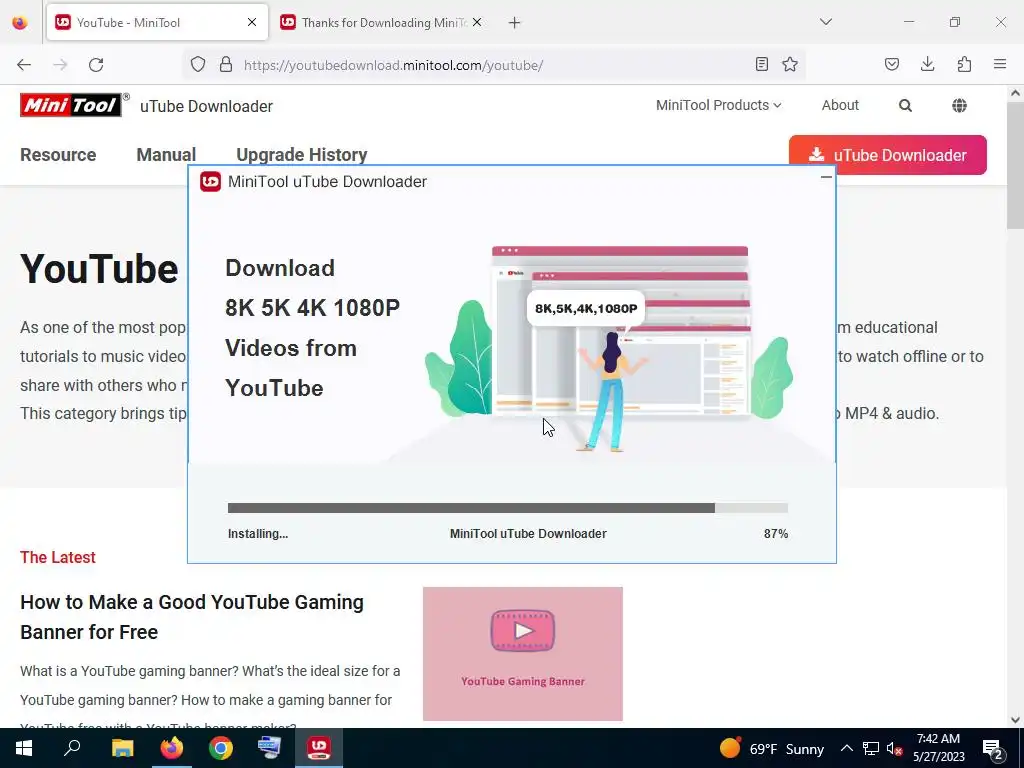This screenshot has width=1024, height=768.
Task: Open the network tray icon
Action: pos(871,749)
